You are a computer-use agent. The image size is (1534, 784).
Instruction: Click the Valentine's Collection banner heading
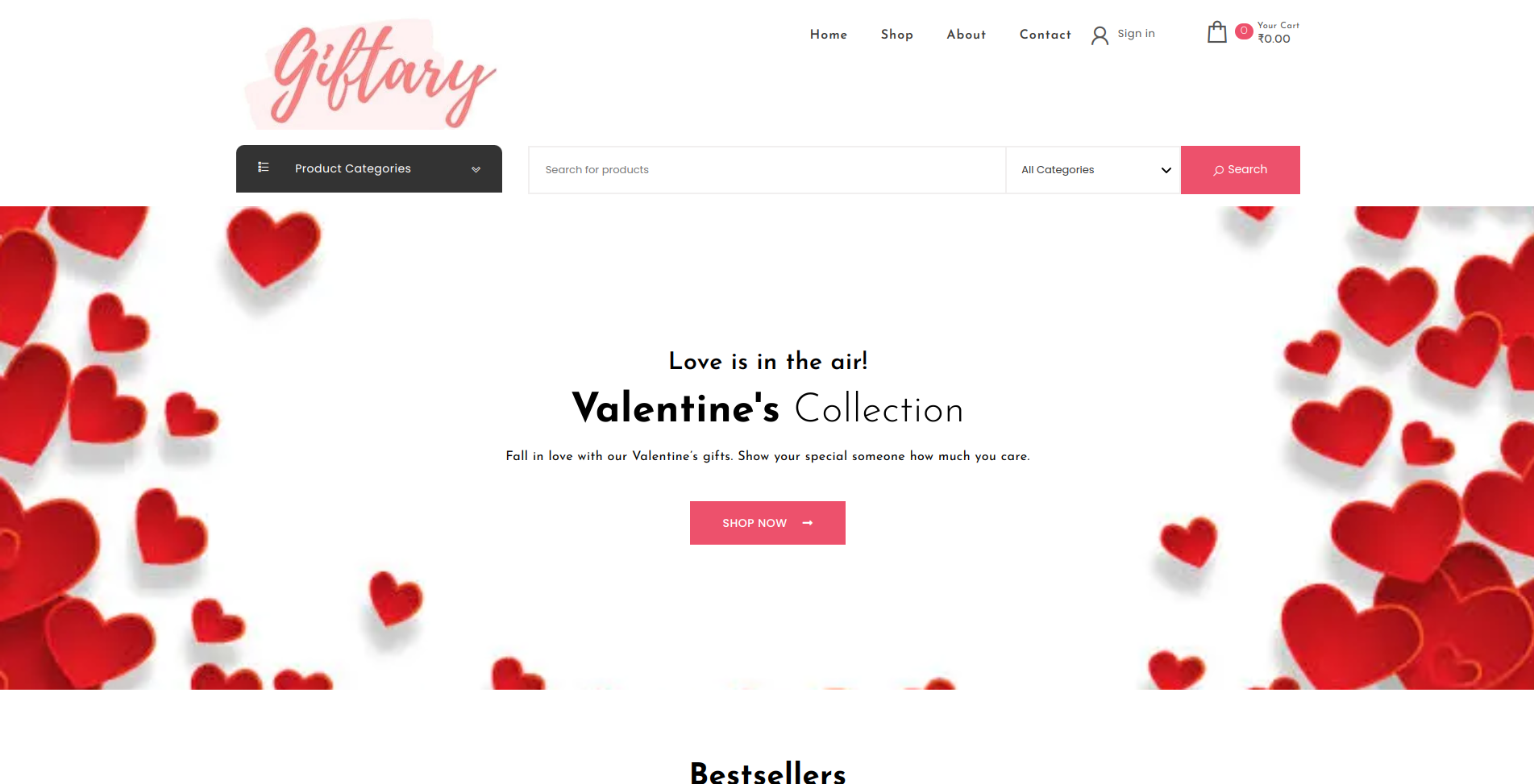tap(767, 408)
